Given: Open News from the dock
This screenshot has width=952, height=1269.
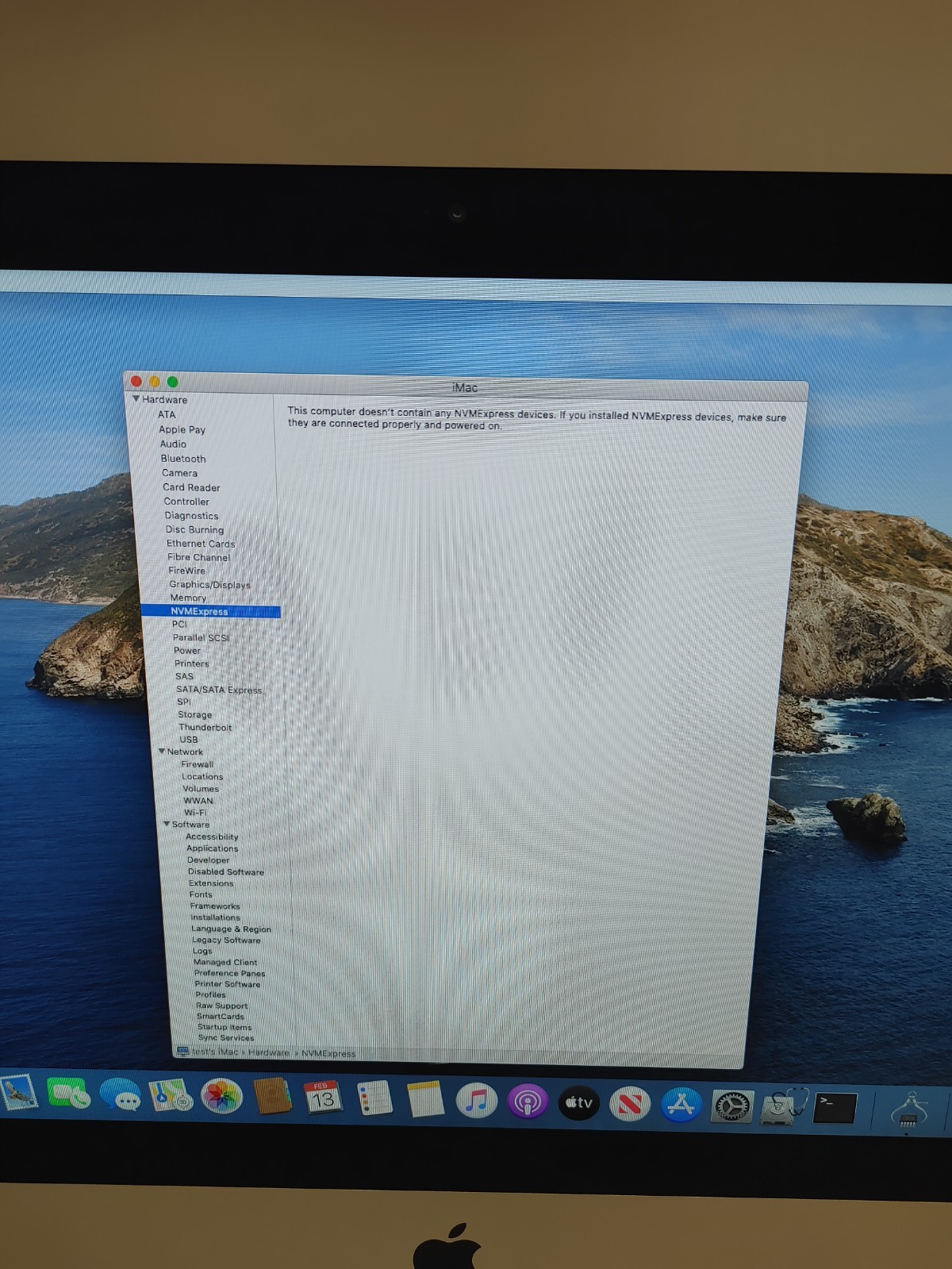Looking at the screenshot, I should point(630,1105).
